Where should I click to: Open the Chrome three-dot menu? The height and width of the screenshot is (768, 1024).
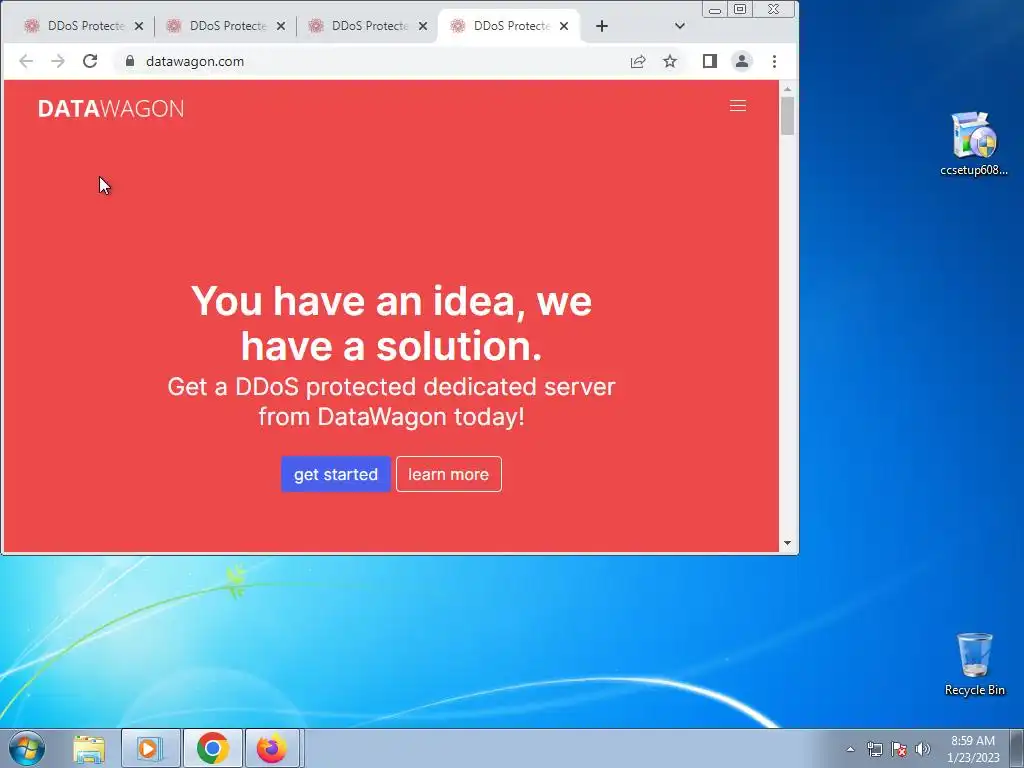(x=775, y=61)
